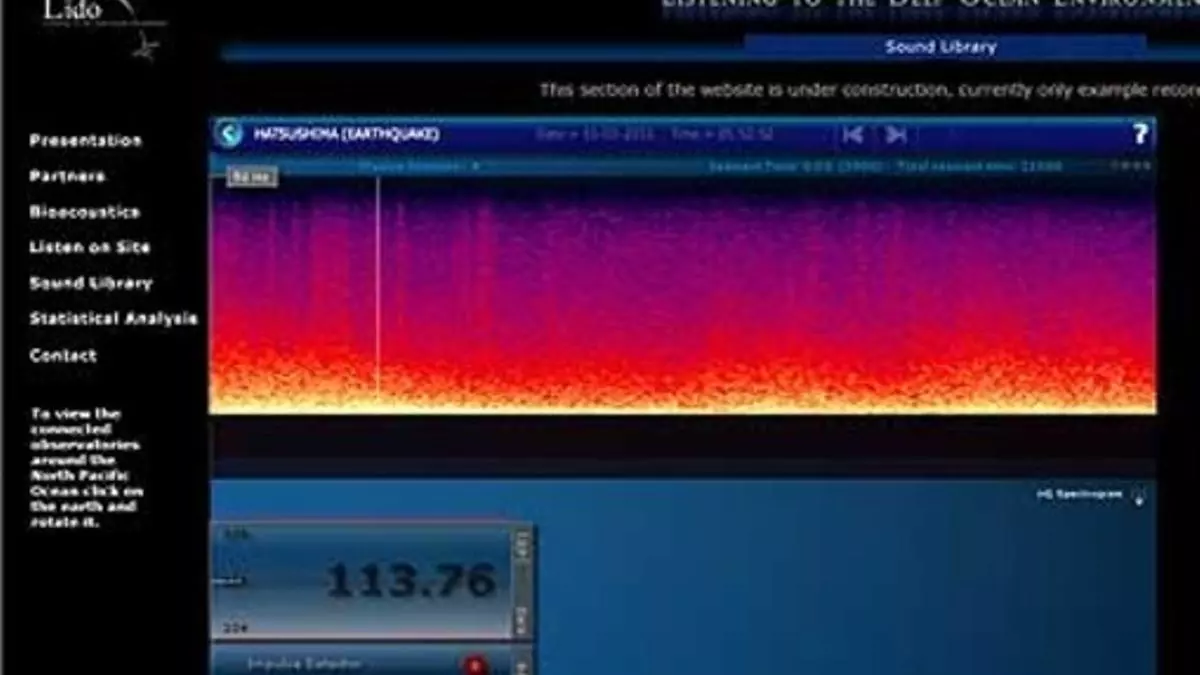This screenshot has height=675, width=1200.
Task: Click the side tab of Impulse Detector panel
Action: [522, 662]
